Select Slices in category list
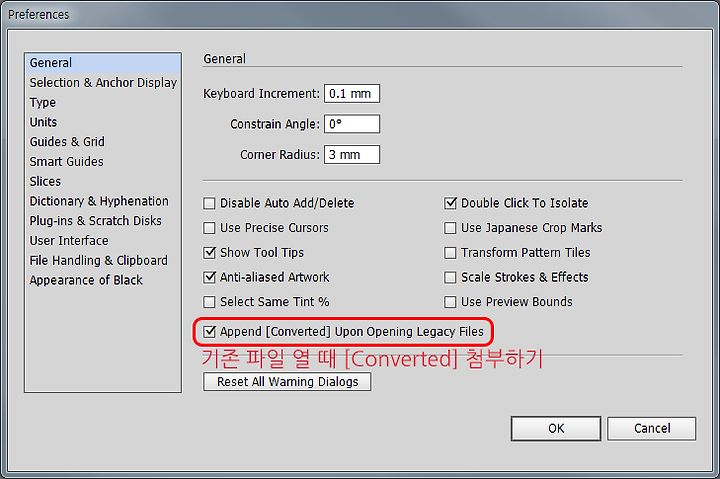This screenshot has width=720, height=479. pos(103,181)
